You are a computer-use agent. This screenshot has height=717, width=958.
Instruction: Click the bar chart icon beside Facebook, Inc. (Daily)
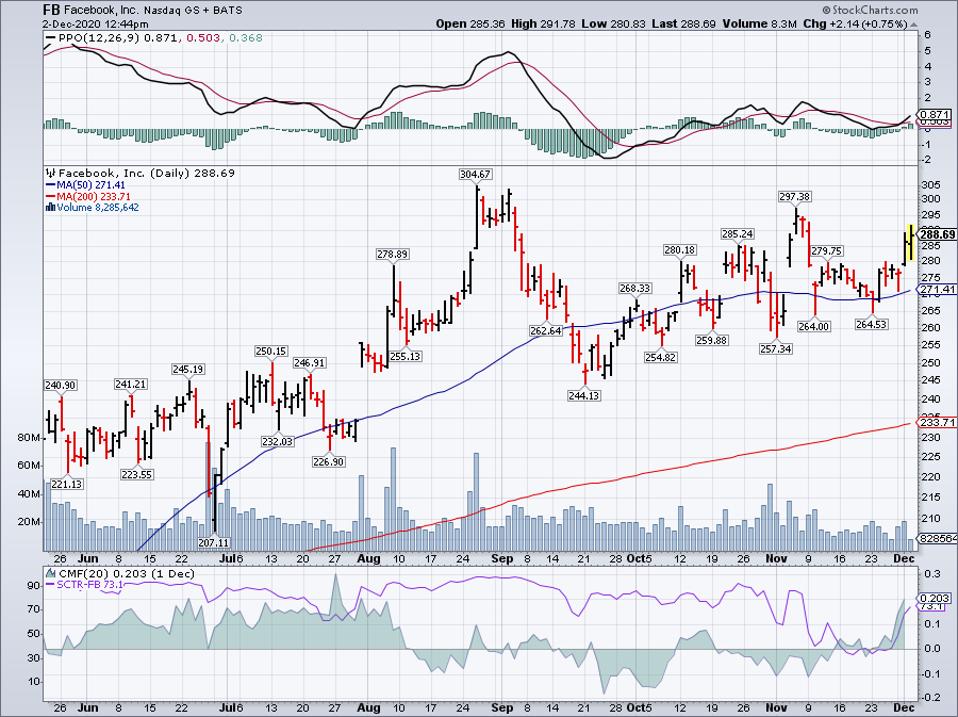(51, 173)
